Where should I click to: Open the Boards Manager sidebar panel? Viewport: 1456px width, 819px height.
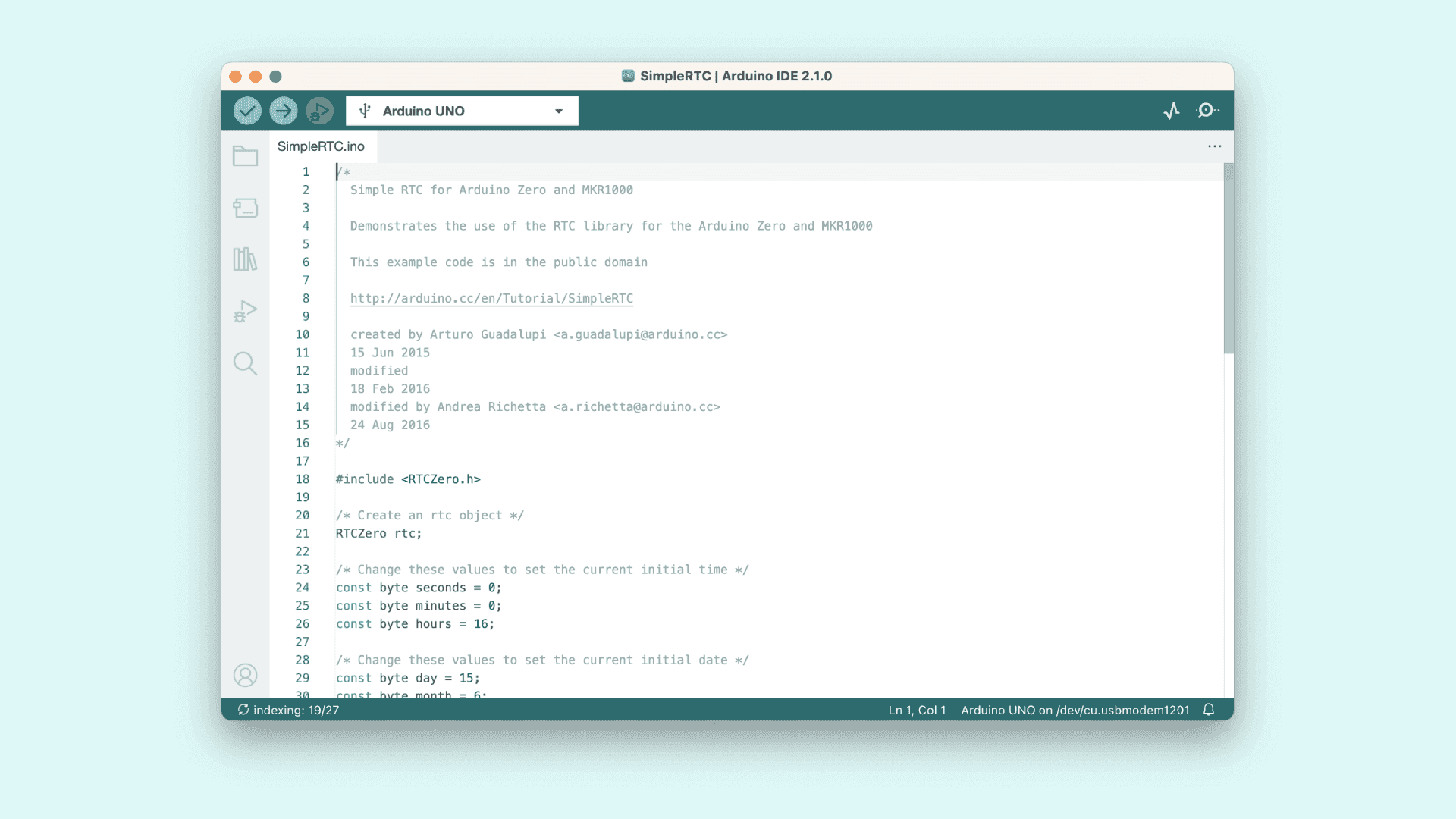(245, 208)
